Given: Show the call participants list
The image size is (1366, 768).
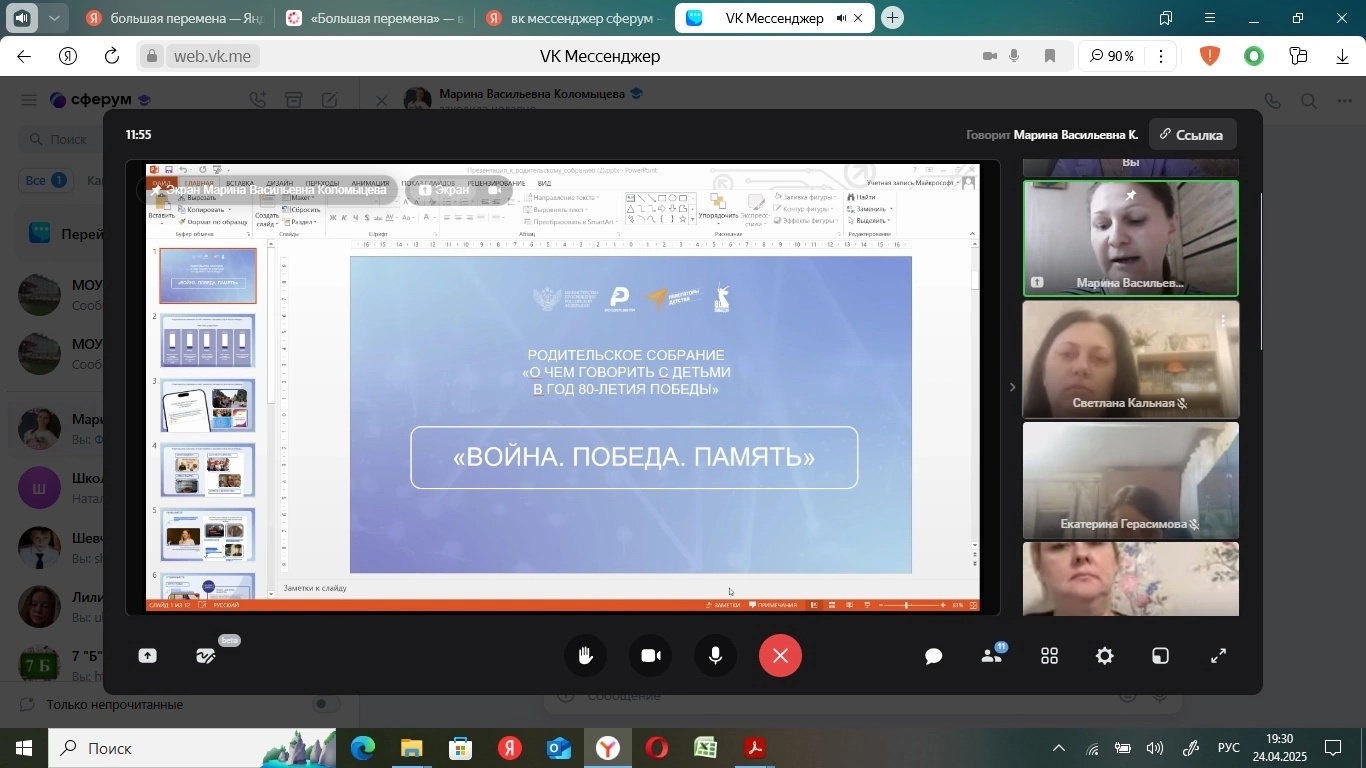Looking at the screenshot, I should 992,656.
